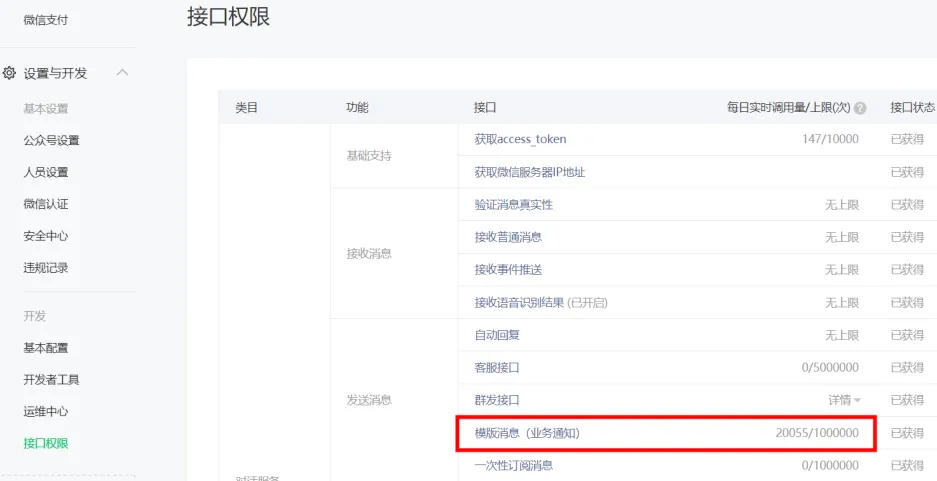Image resolution: width=937 pixels, height=481 pixels.
Task: Click the 接口 column header
Action: pos(485,108)
